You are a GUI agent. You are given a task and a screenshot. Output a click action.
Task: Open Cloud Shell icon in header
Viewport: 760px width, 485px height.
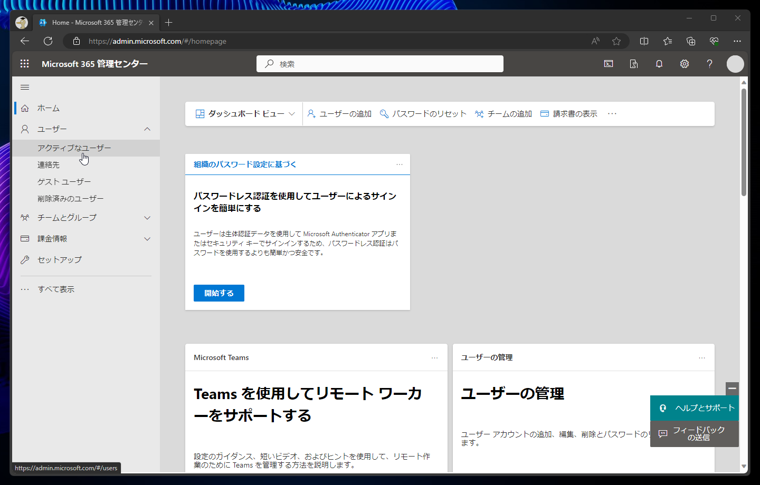(x=608, y=64)
